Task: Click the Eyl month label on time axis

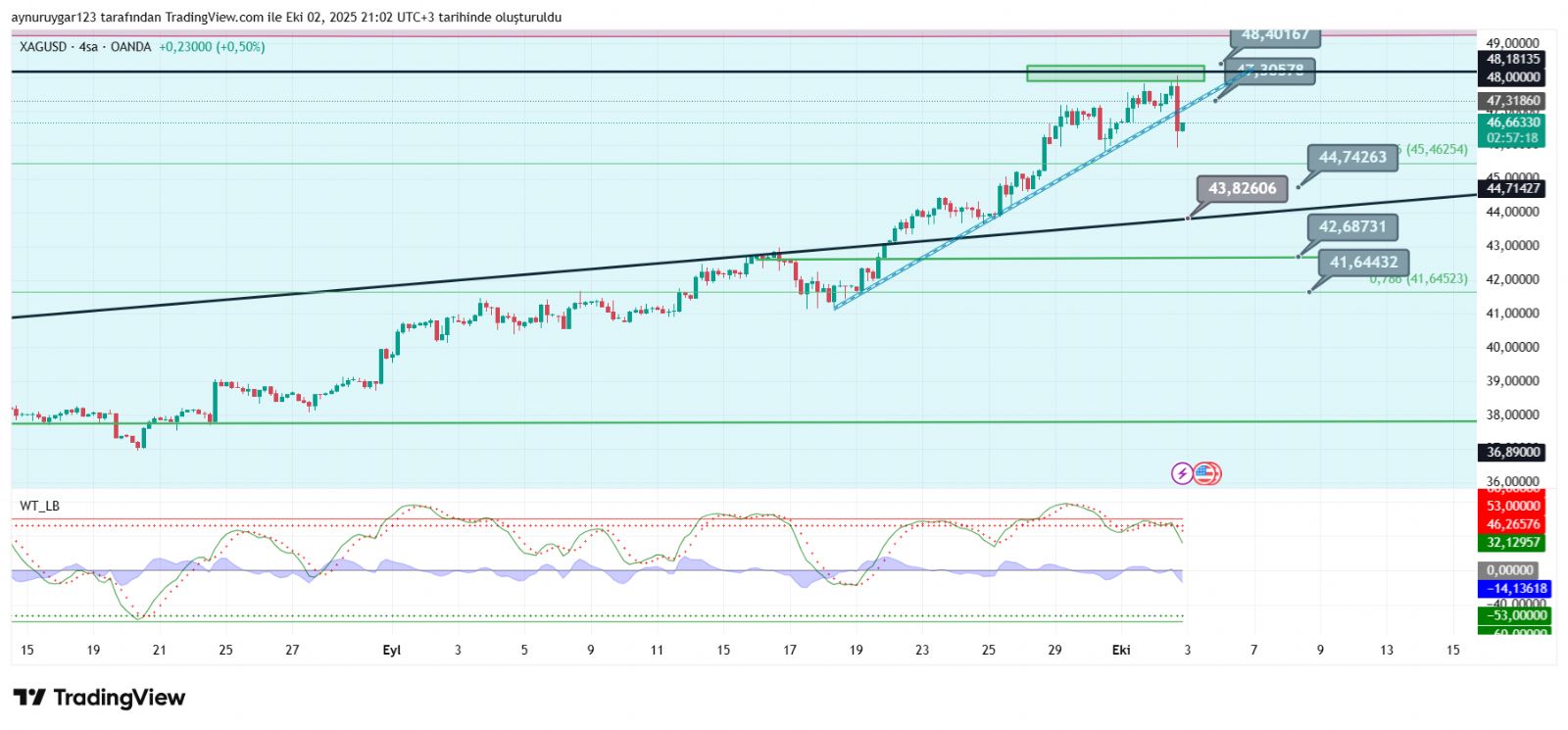Action: pos(391,650)
